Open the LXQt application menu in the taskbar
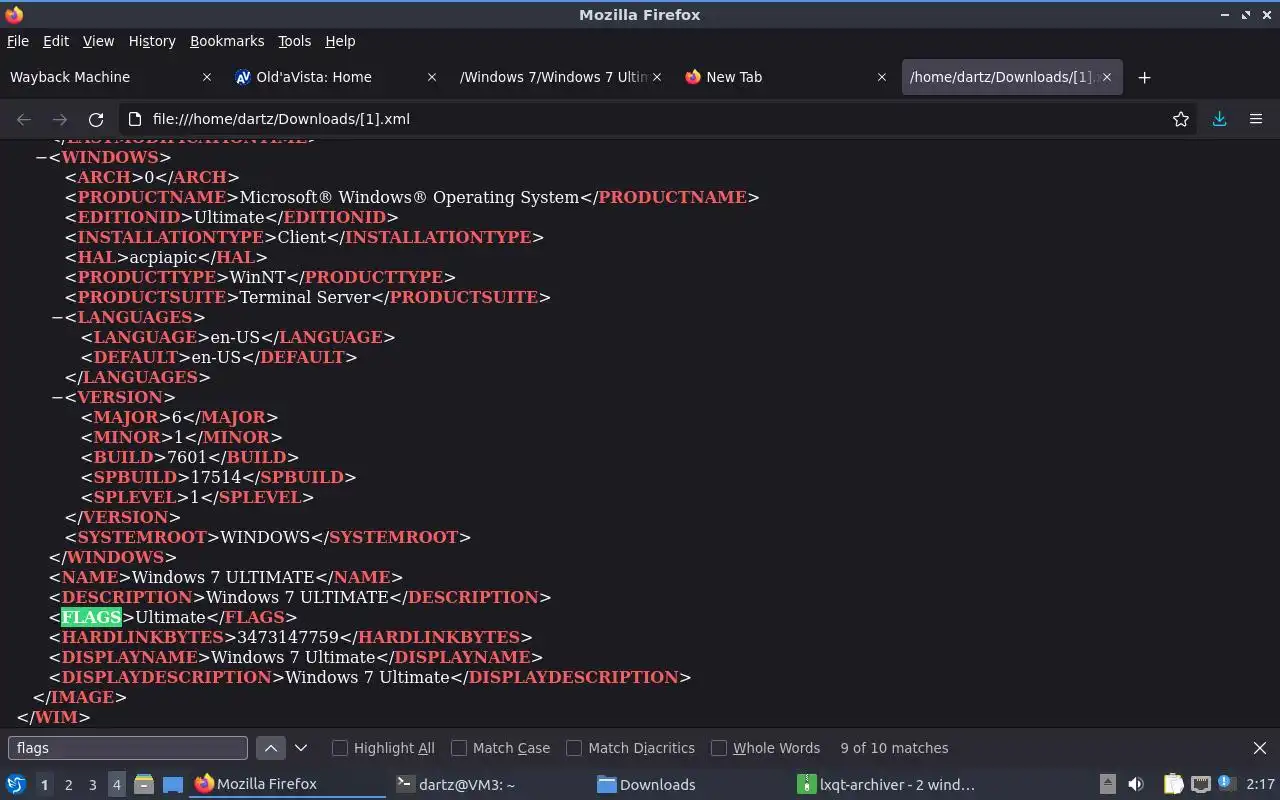The width and height of the screenshot is (1280, 800). pos(16,784)
